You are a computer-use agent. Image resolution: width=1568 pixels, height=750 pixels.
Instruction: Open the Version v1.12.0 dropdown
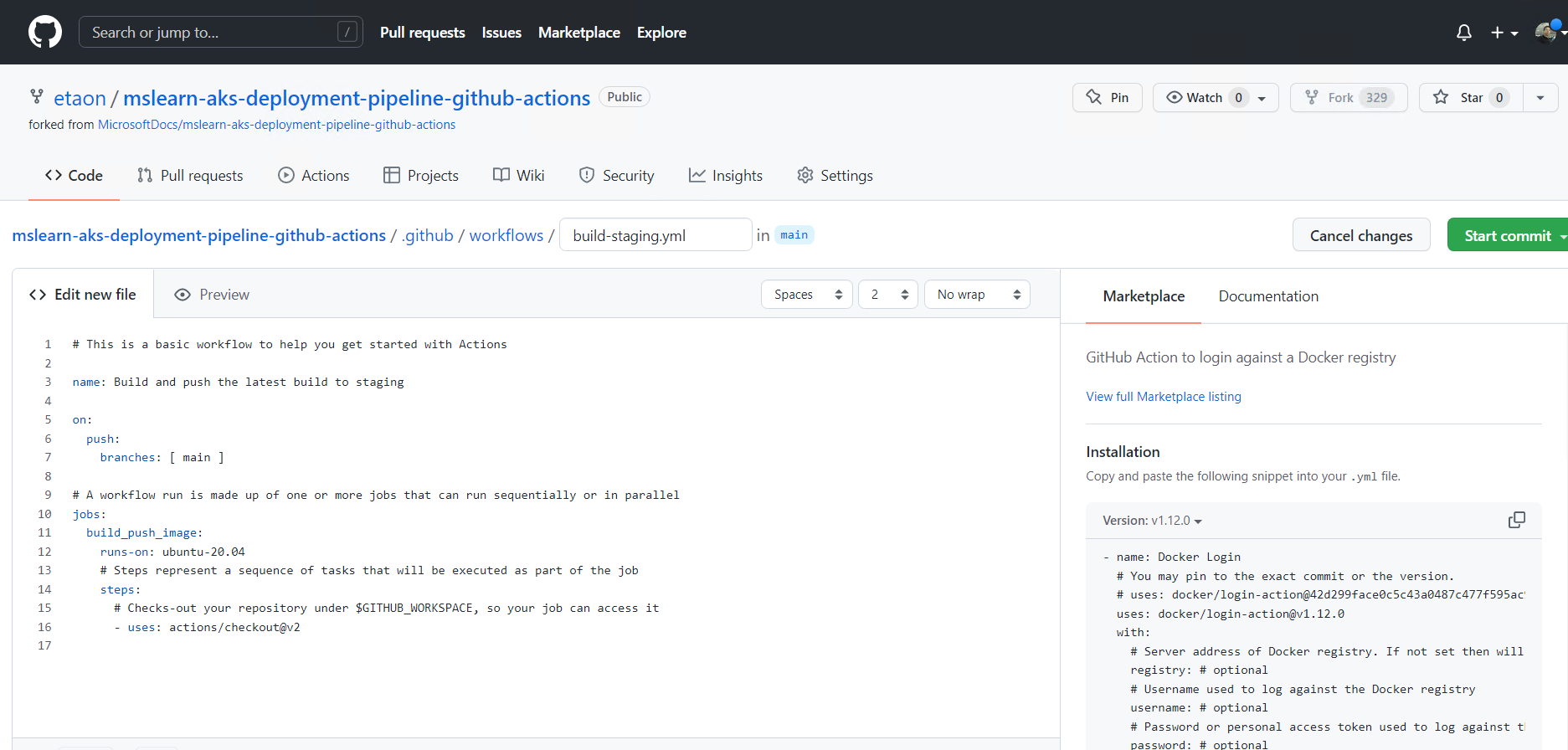(1153, 521)
